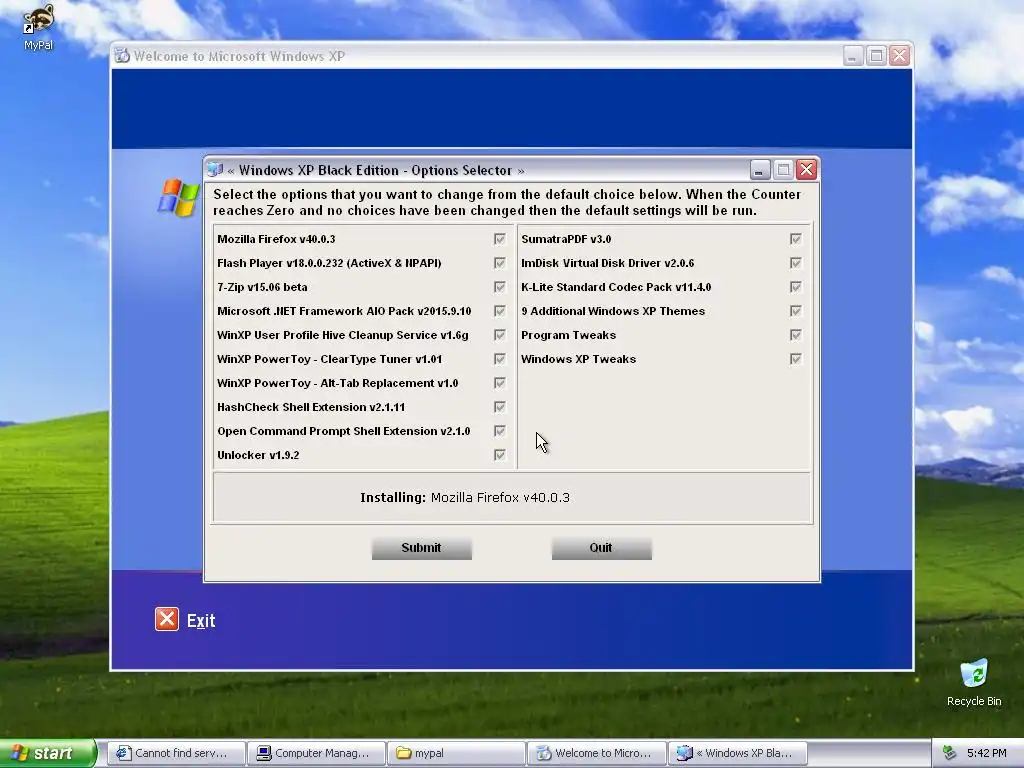Minimize the Welcome to Microsoft Windows XP window

852,56
